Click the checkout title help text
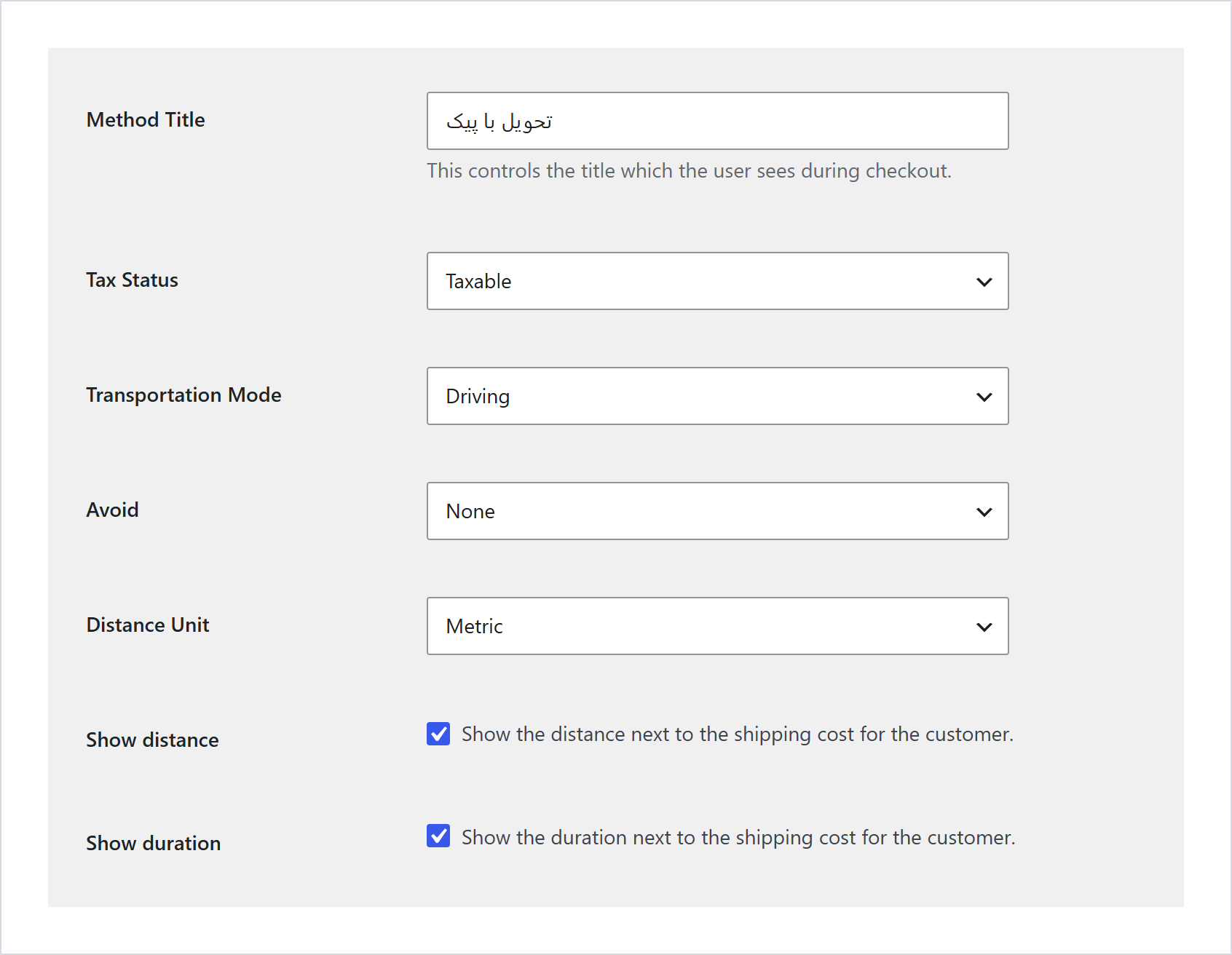 [x=689, y=170]
